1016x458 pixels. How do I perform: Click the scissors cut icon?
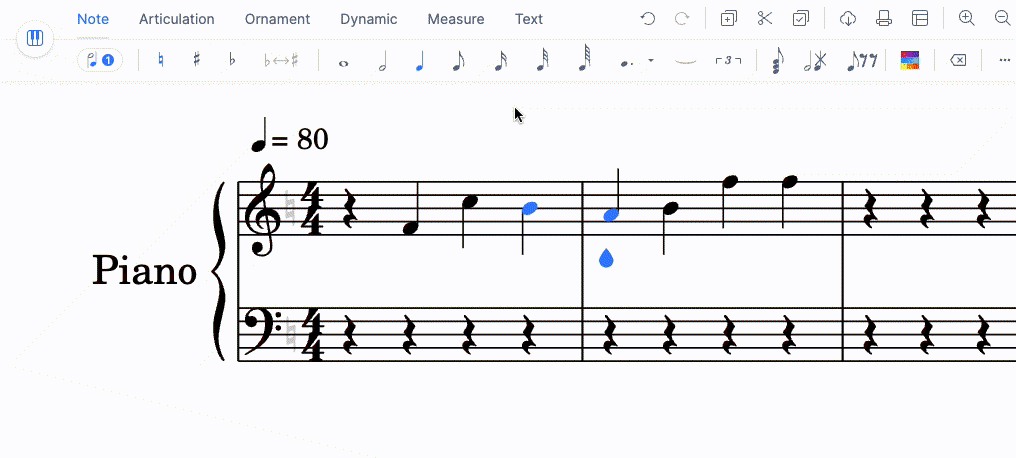(x=765, y=19)
